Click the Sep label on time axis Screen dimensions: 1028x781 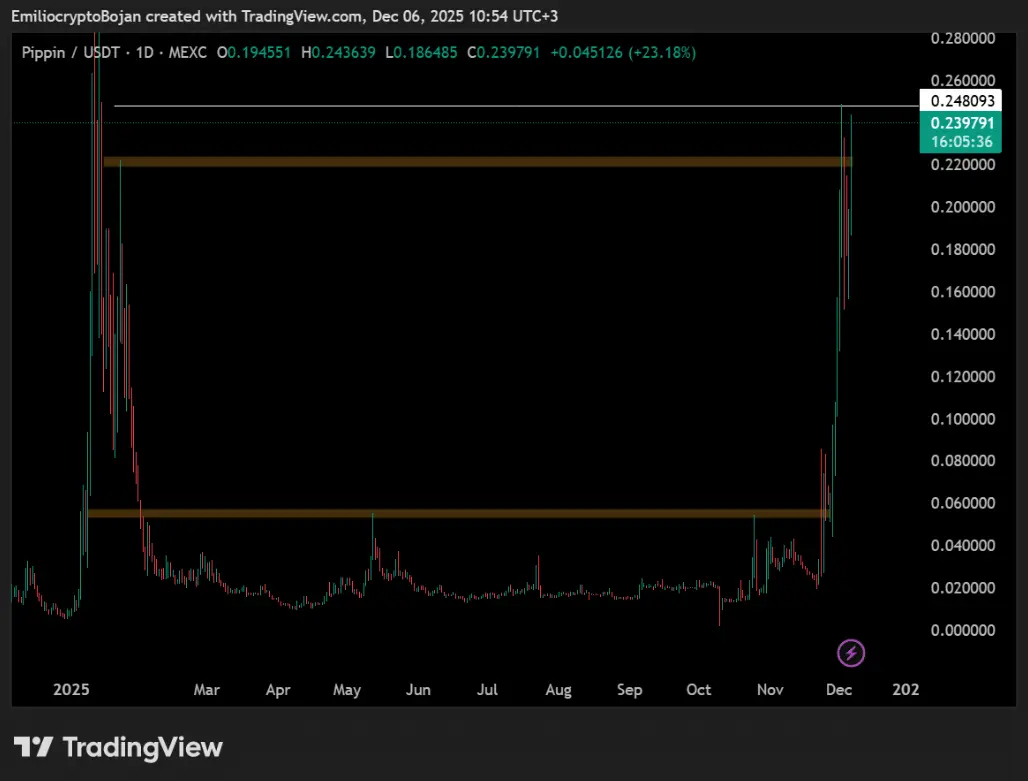pyautogui.click(x=629, y=690)
